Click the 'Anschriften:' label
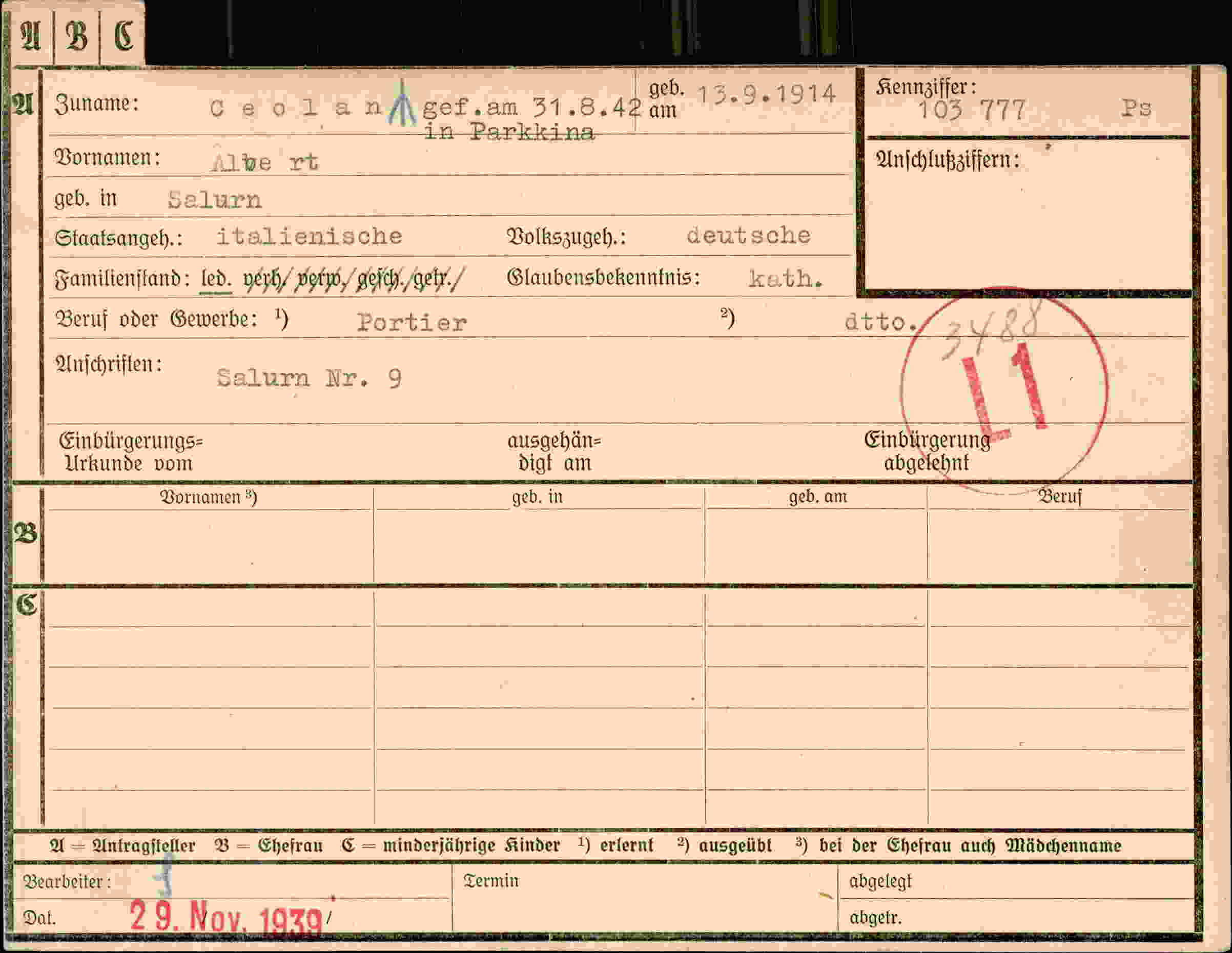Viewport: 1232px width, 953px height. pyautogui.click(x=108, y=364)
